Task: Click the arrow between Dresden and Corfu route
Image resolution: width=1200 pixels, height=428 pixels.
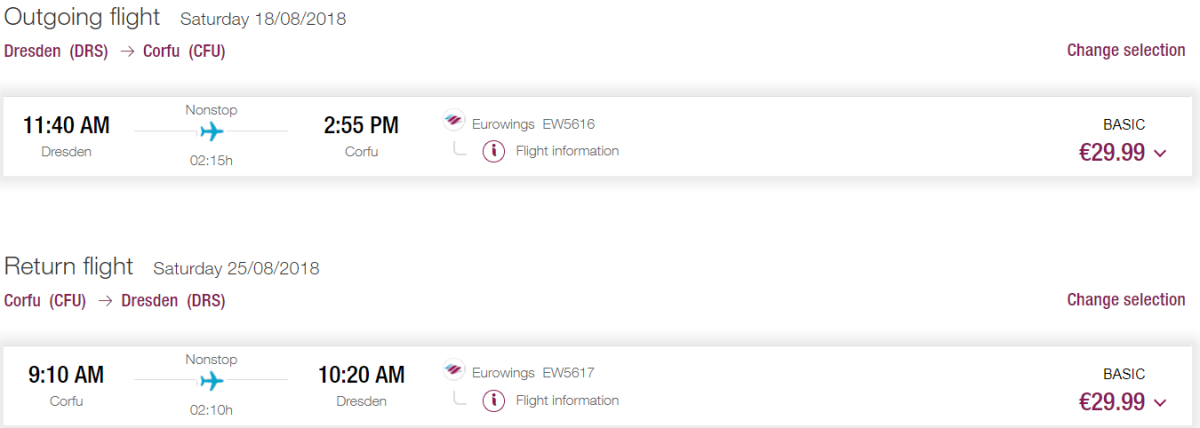Action: point(127,51)
